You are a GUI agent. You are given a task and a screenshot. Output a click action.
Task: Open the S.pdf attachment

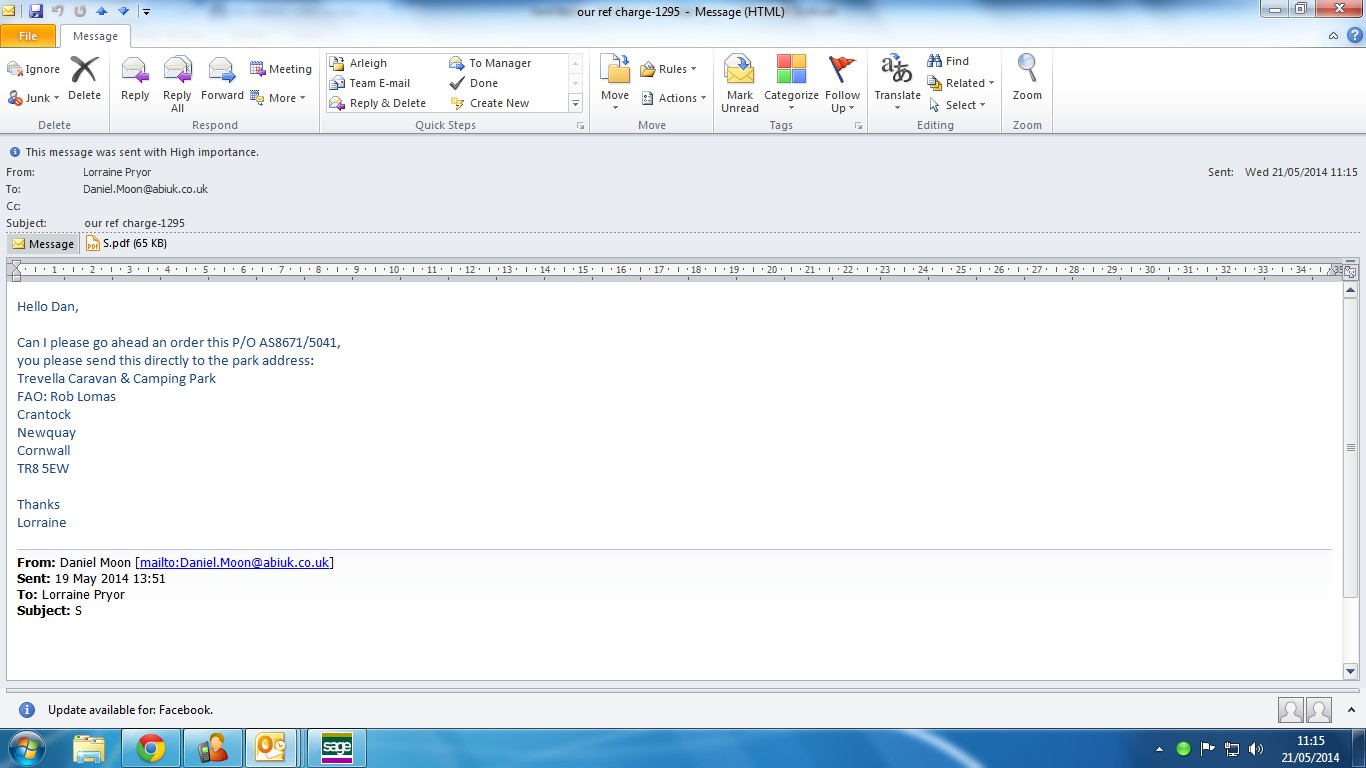click(x=127, y=243)
